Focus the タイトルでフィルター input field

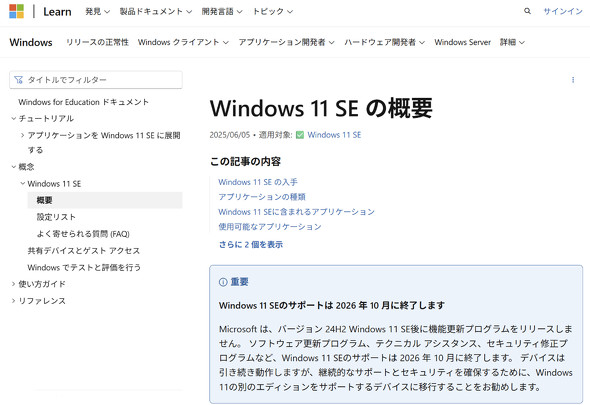tap(96, 80)
